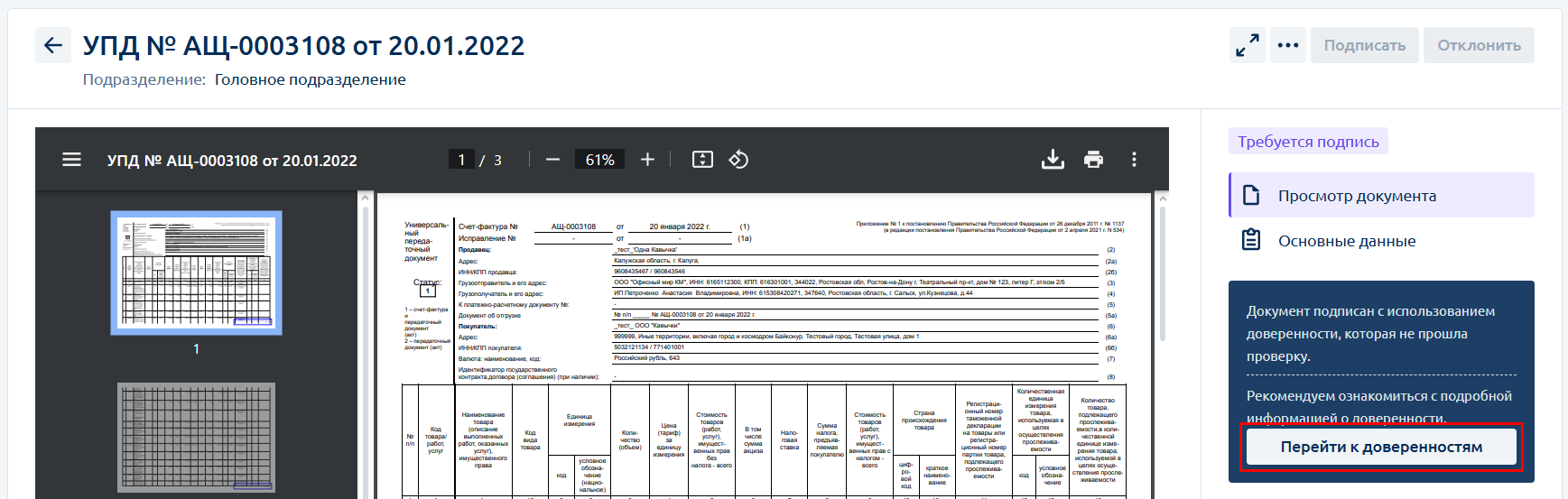Viewport: 1568px width, 499px height.
Task: Print the document via printer icon
Action: pyautogui.click(x=1093, y=160)
